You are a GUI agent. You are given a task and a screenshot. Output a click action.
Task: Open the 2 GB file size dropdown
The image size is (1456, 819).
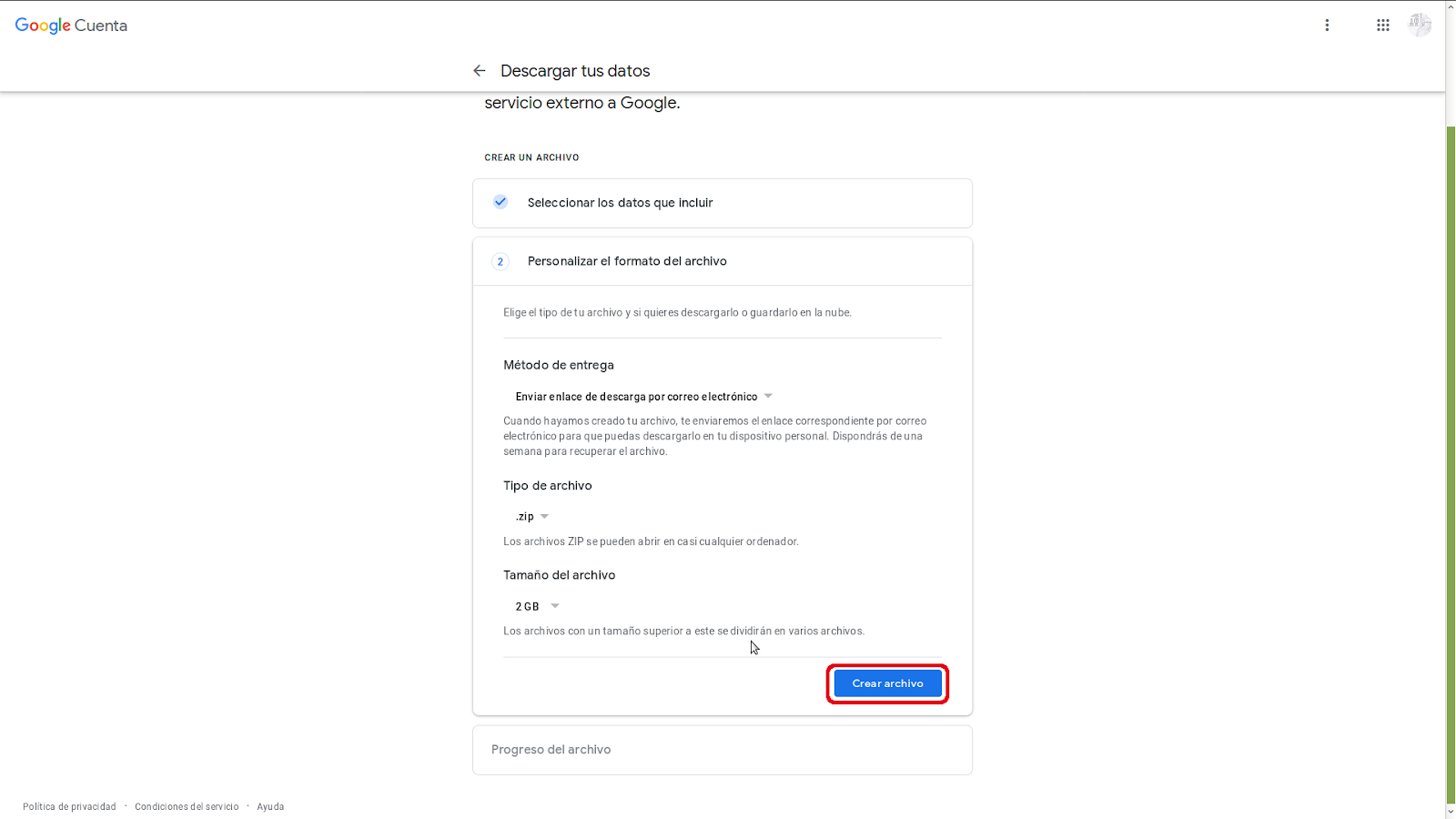tap(535, 605)
